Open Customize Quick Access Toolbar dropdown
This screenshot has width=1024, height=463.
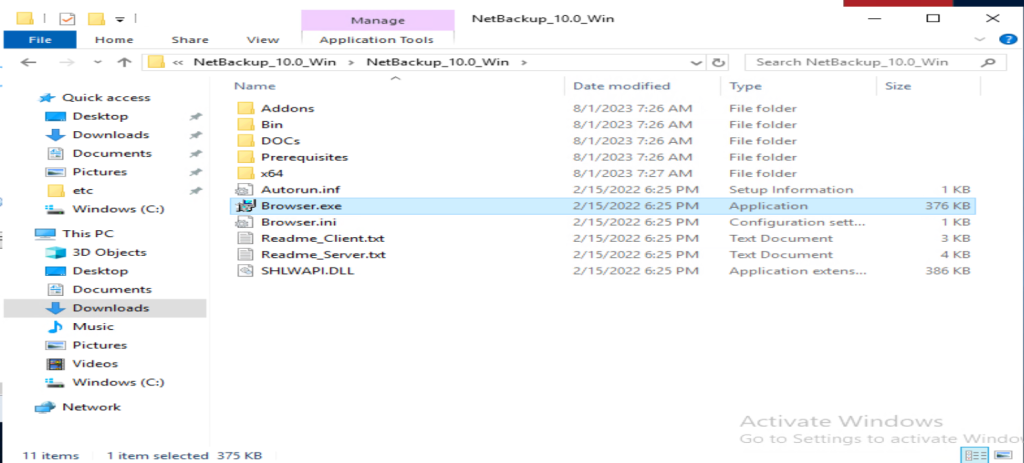(120, 19)
